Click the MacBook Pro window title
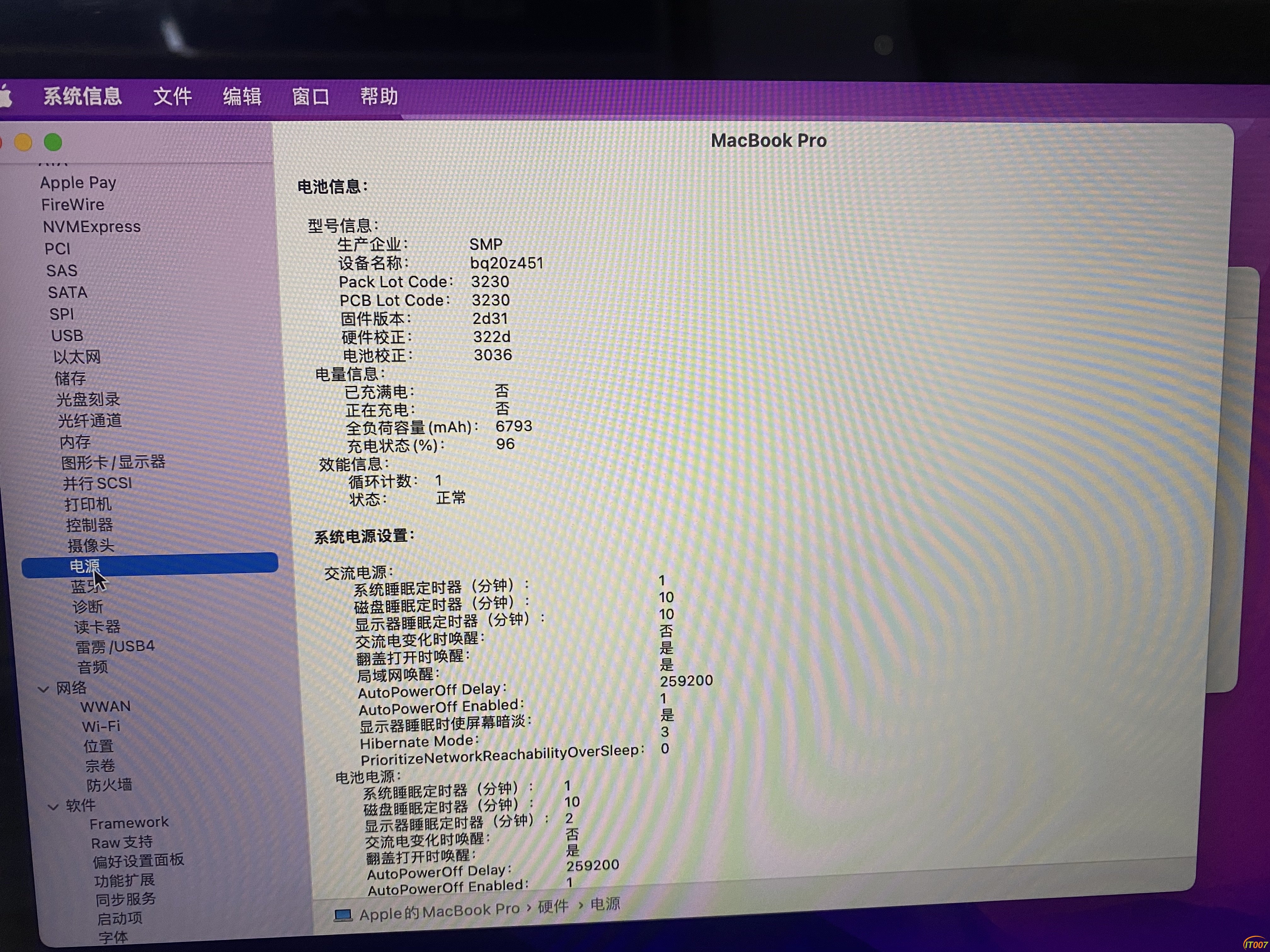The width and height of the screenshot is (1270, 952). pyautogui.click(x=769, y=141)
